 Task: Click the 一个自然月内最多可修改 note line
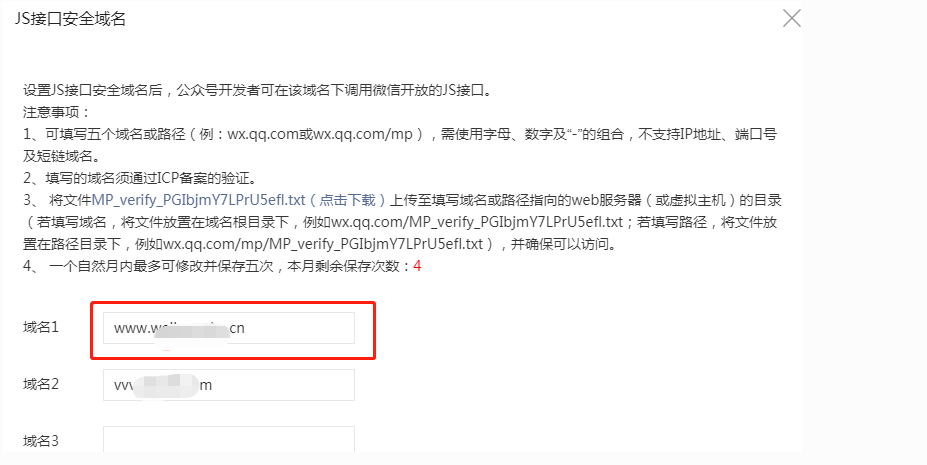coord(222,266)
